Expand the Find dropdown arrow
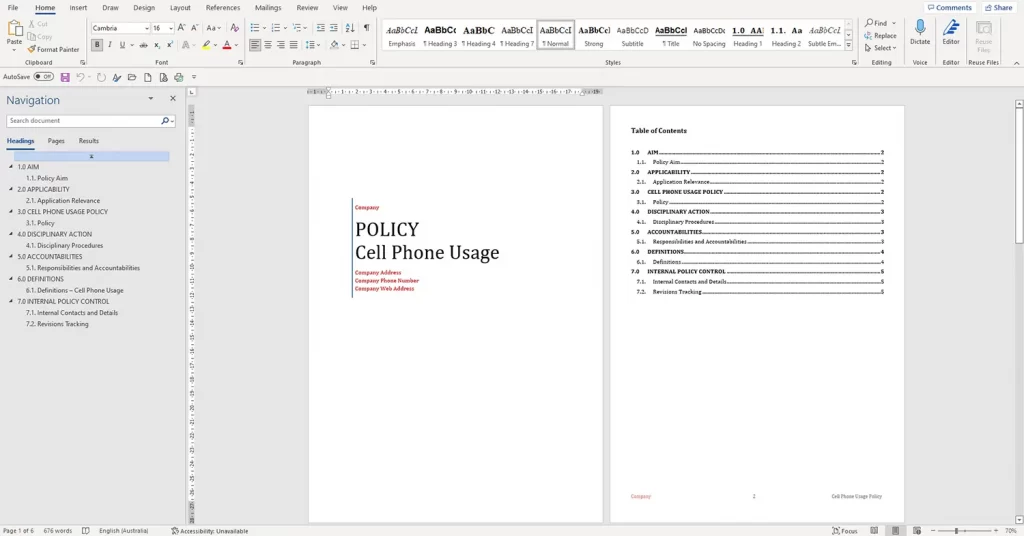The width and height of the screenshot is (1024, 536). pos(894,24)
